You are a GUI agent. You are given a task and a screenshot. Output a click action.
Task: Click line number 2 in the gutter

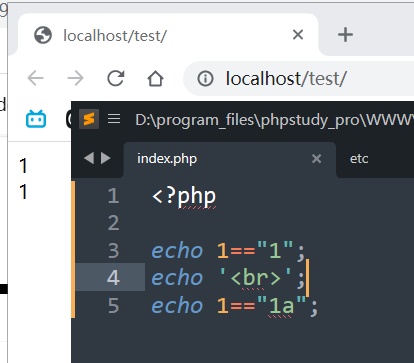click(113, 223)
